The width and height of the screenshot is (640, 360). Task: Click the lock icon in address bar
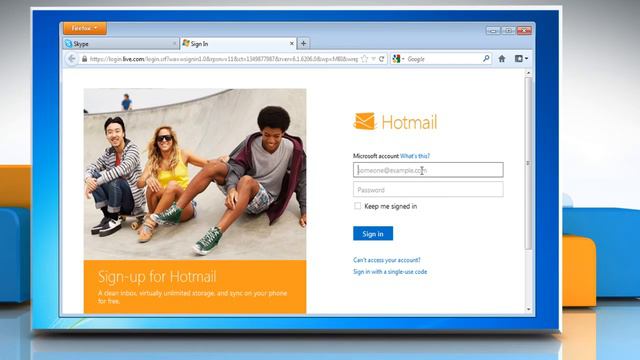click(x=84, y=59)
